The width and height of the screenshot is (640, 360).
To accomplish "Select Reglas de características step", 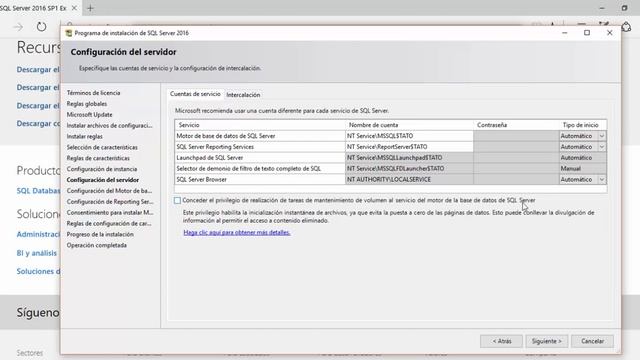I will point(98,158).
